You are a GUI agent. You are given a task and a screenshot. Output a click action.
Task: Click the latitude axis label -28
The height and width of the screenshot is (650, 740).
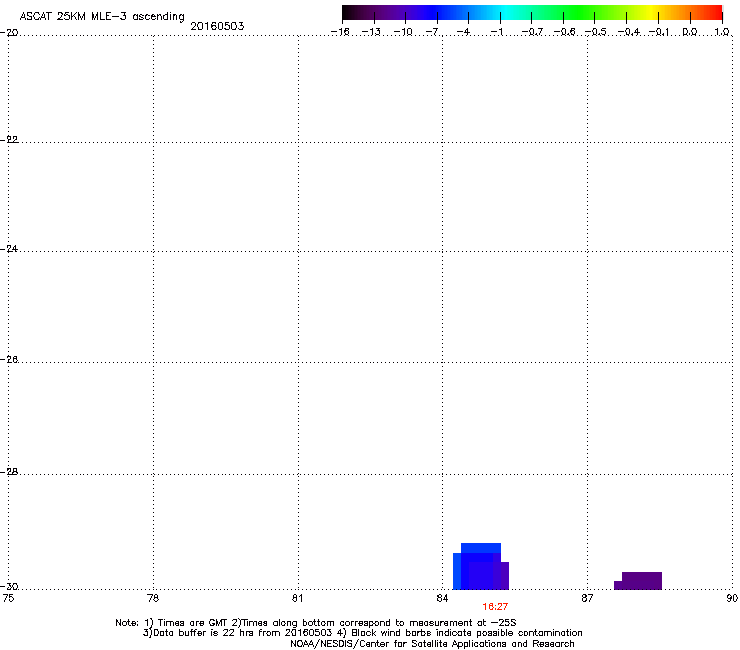pyautogui.click(x=9, y=472)
